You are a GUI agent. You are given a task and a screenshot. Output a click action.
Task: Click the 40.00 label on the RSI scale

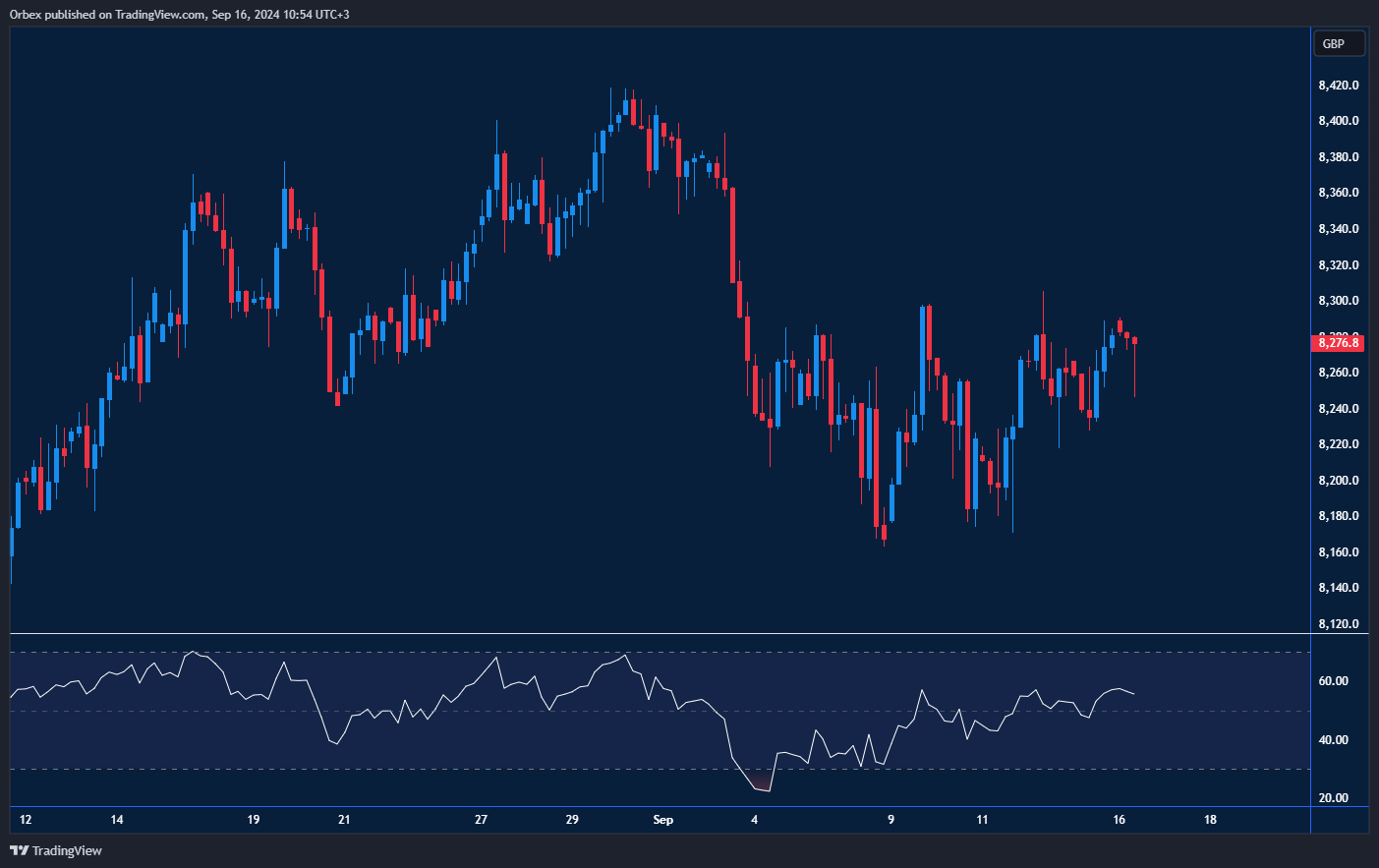click(1333, 740)
